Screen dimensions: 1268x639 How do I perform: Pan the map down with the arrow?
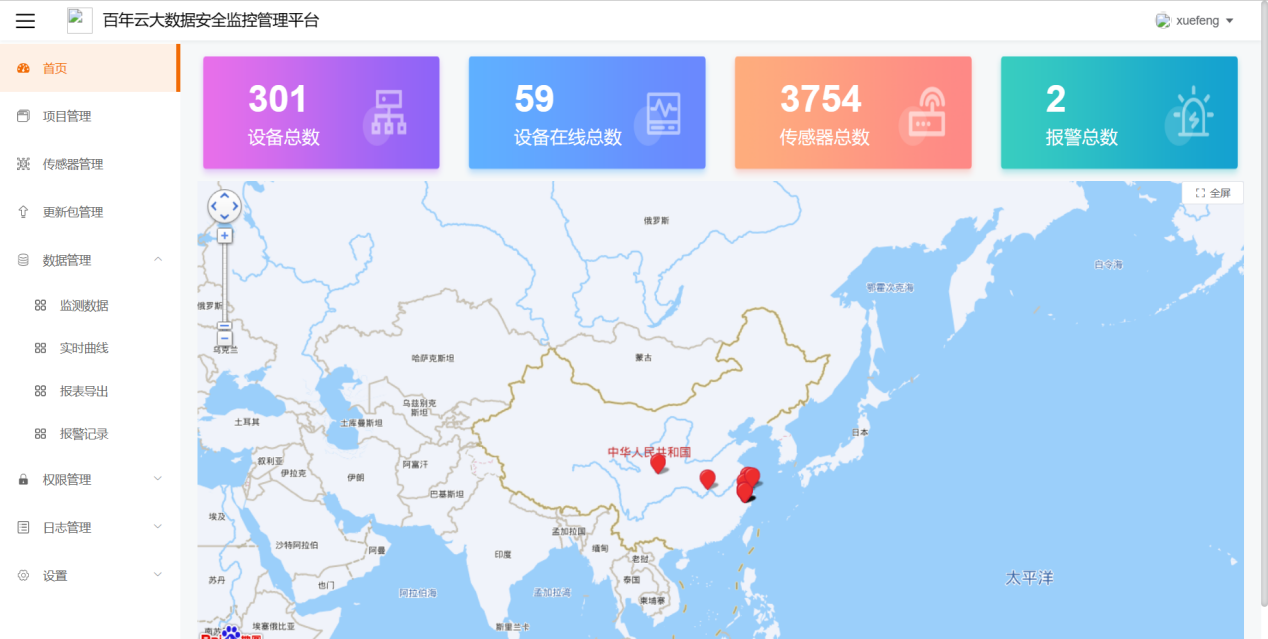click(x=224, y=217)
